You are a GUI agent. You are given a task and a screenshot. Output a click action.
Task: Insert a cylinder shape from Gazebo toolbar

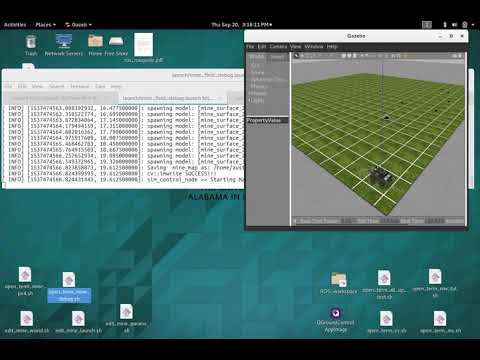point(355,56)
